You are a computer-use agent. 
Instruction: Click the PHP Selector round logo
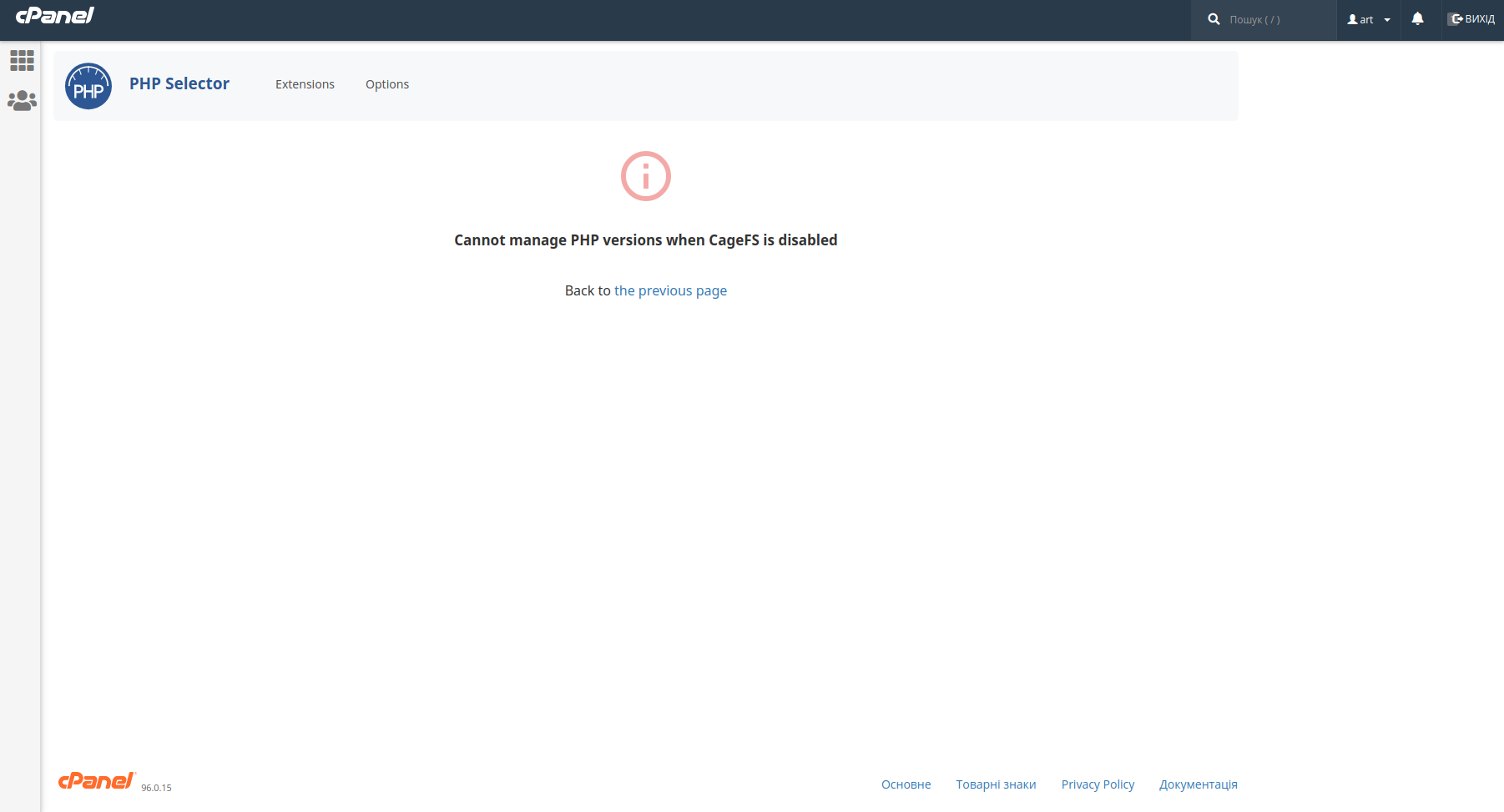click(88, 86)
